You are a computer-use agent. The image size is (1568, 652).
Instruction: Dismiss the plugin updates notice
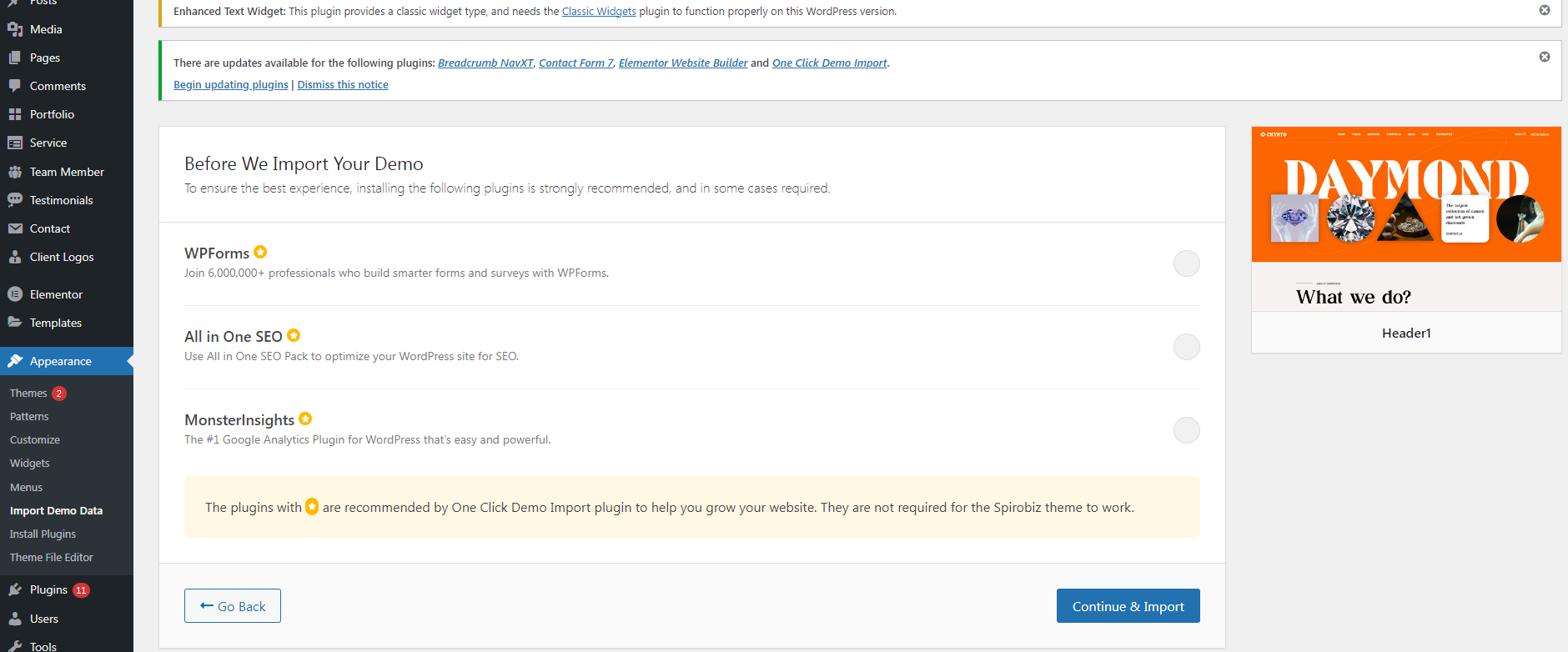[1544, 57]
